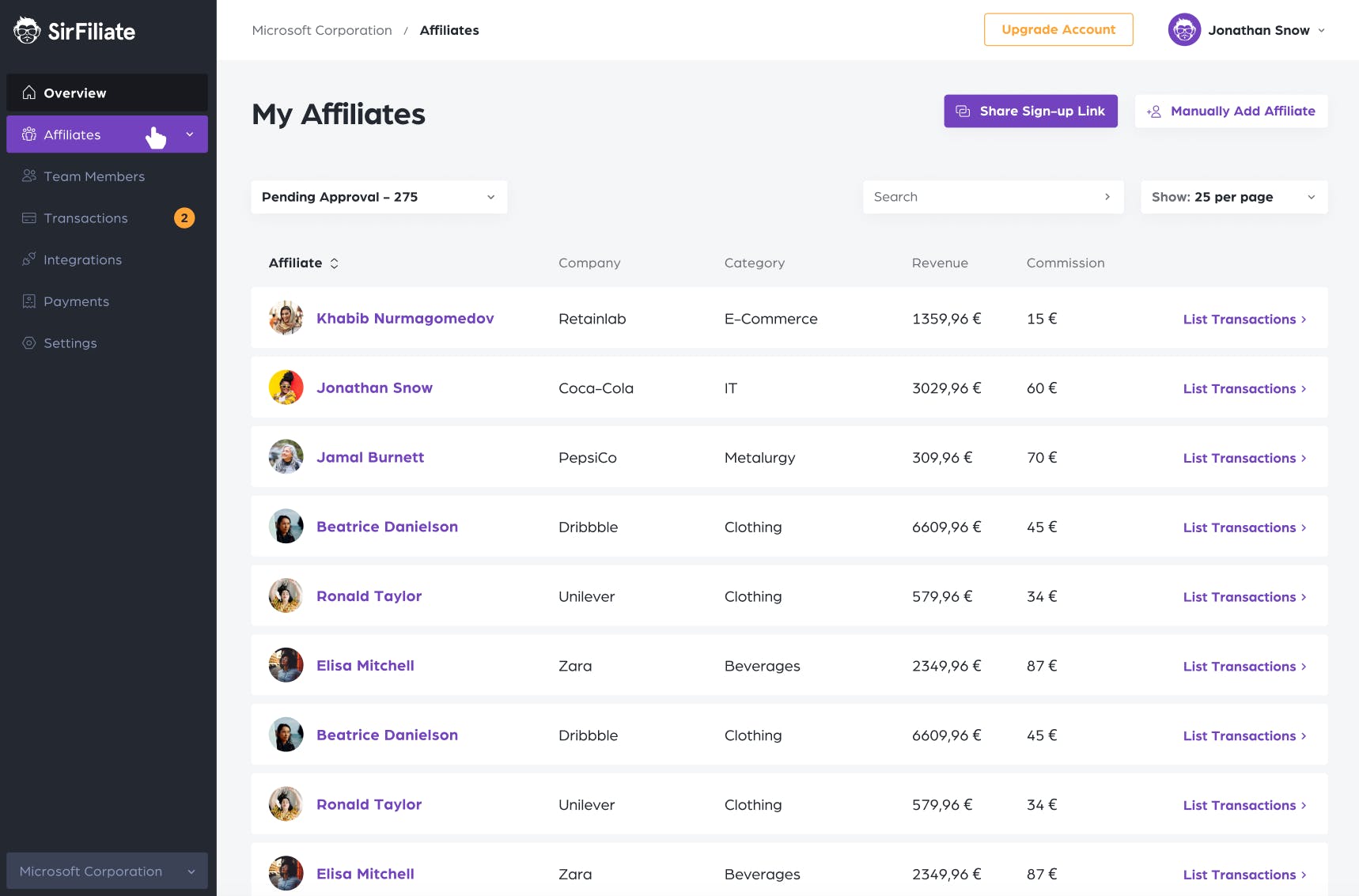Click Jamal Burnett's avatar photo
This screenshot has width=1359, height=896.
[x=286, y=457]
